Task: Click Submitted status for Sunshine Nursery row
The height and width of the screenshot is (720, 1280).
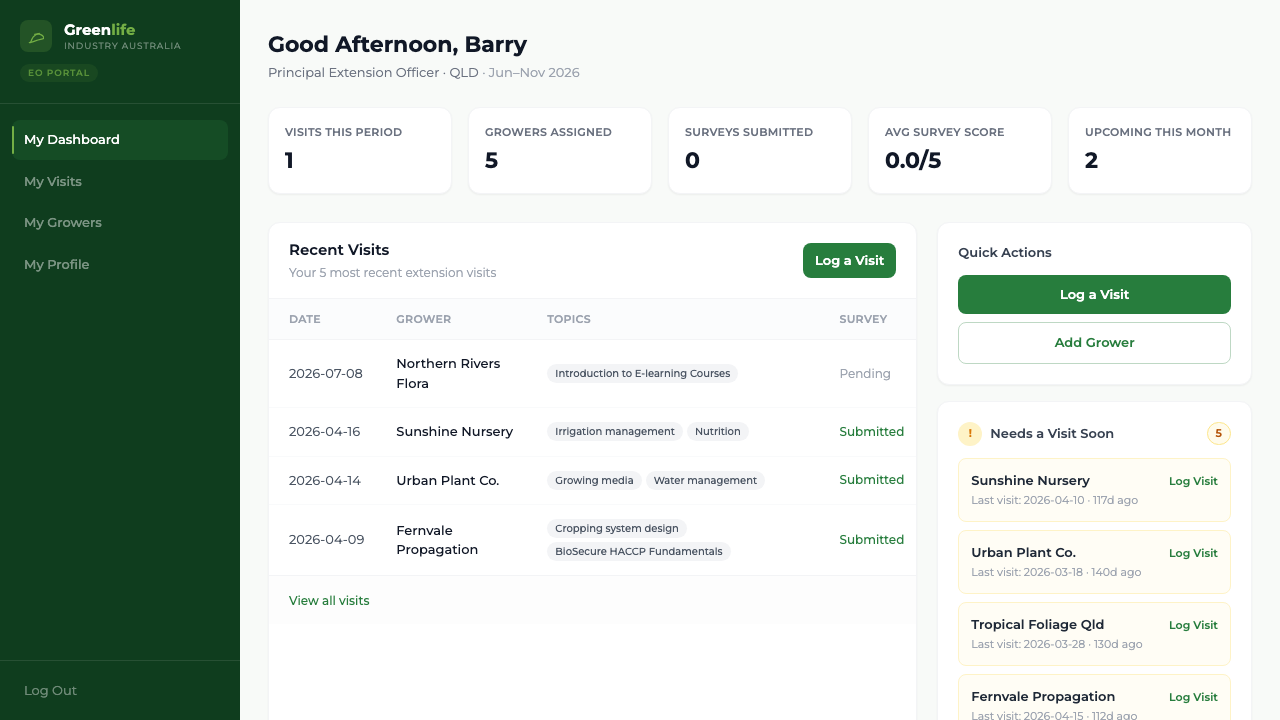Action: point(871,432)
